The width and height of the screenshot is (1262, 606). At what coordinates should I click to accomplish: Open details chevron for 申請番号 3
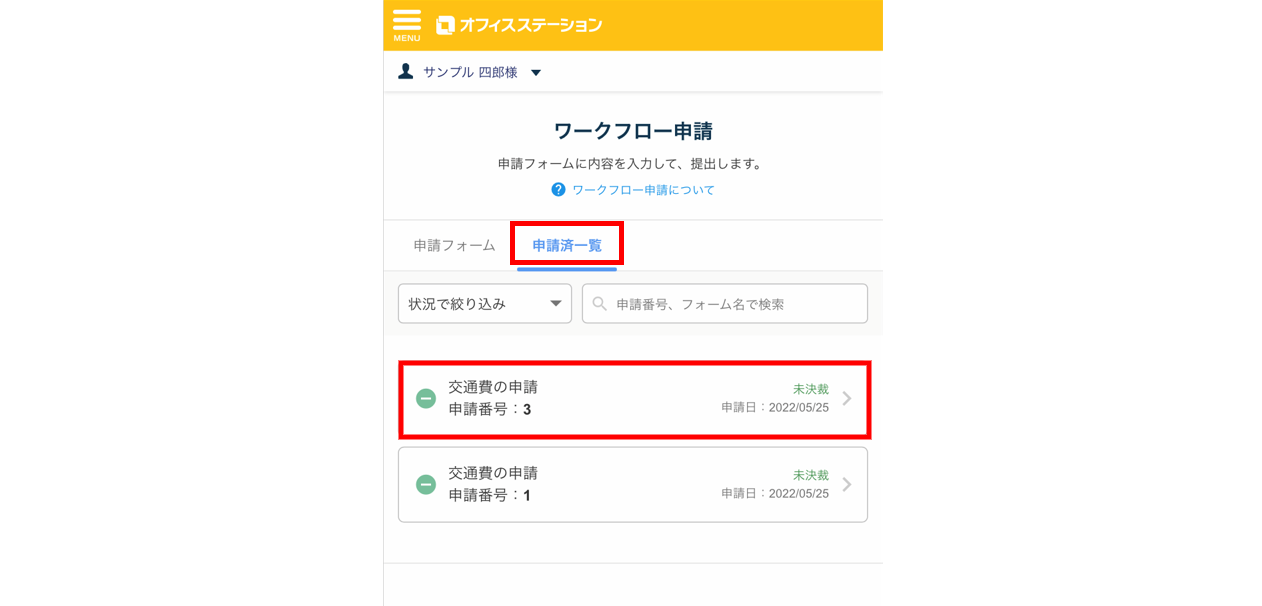click(x=847, y=399)
